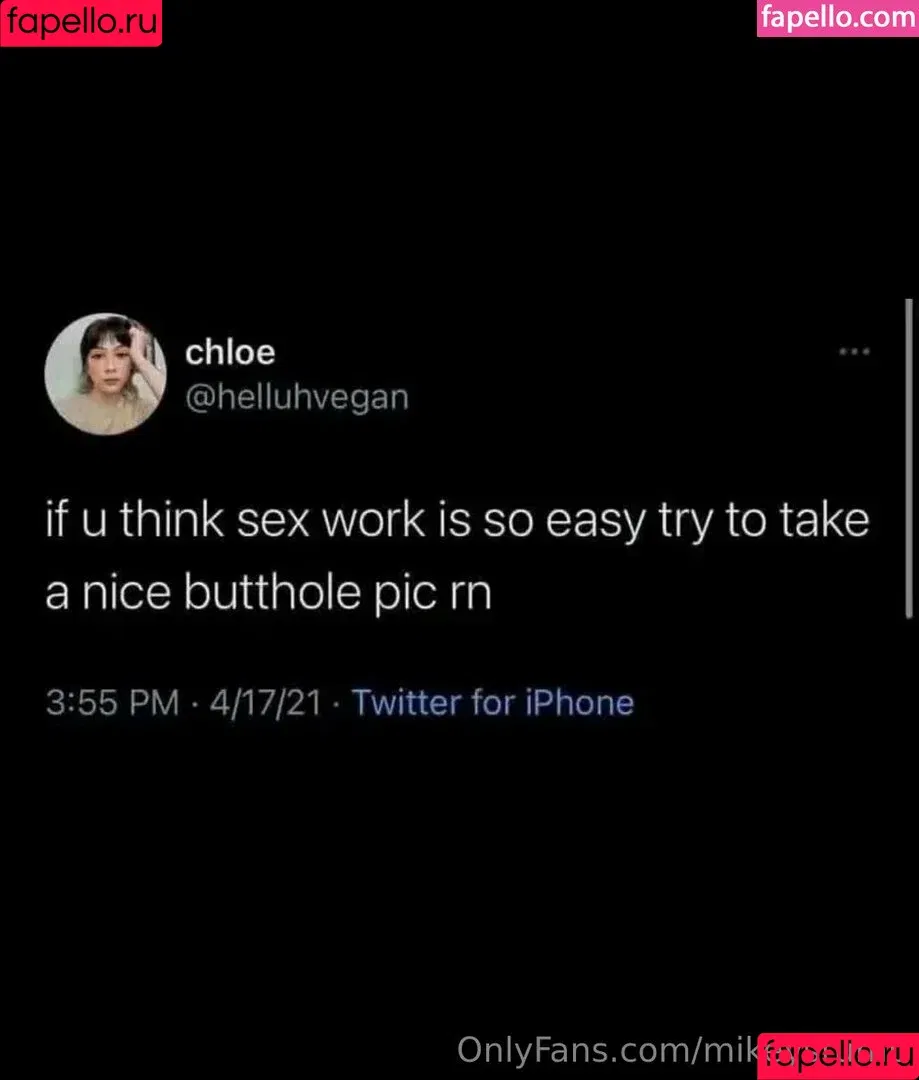Click the word 'think' in the tweet
Screen dimensions: 919x1080
click(x=172, y=519)
